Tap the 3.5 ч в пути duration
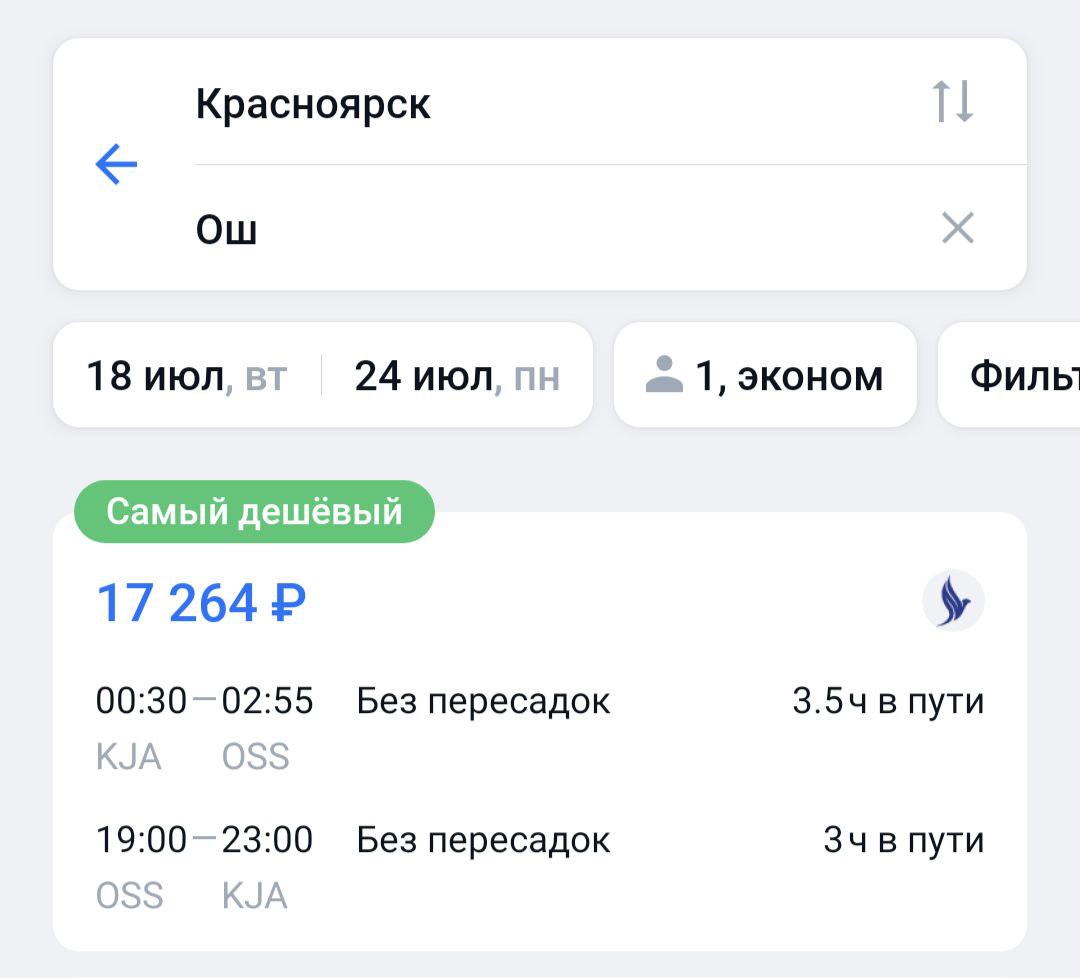Screen dimensions: 1080x978 click(888, 702)
